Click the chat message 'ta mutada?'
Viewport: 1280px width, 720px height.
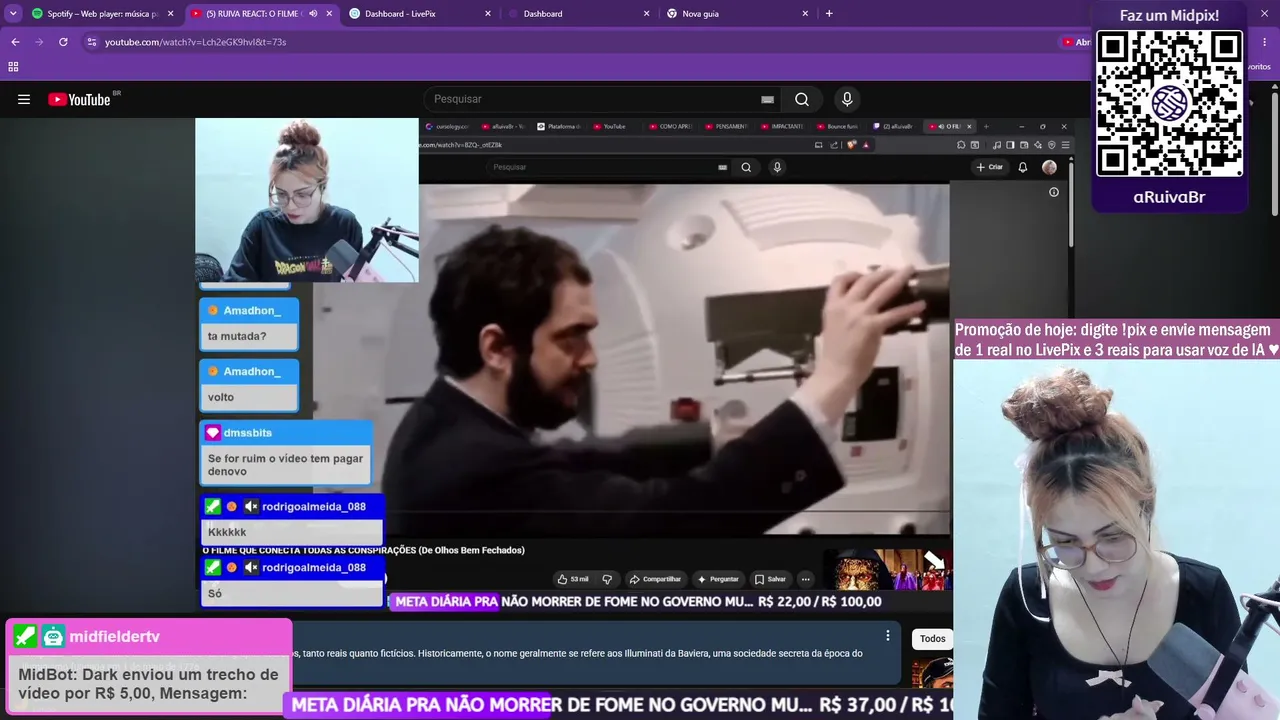(x=237, y=336)
